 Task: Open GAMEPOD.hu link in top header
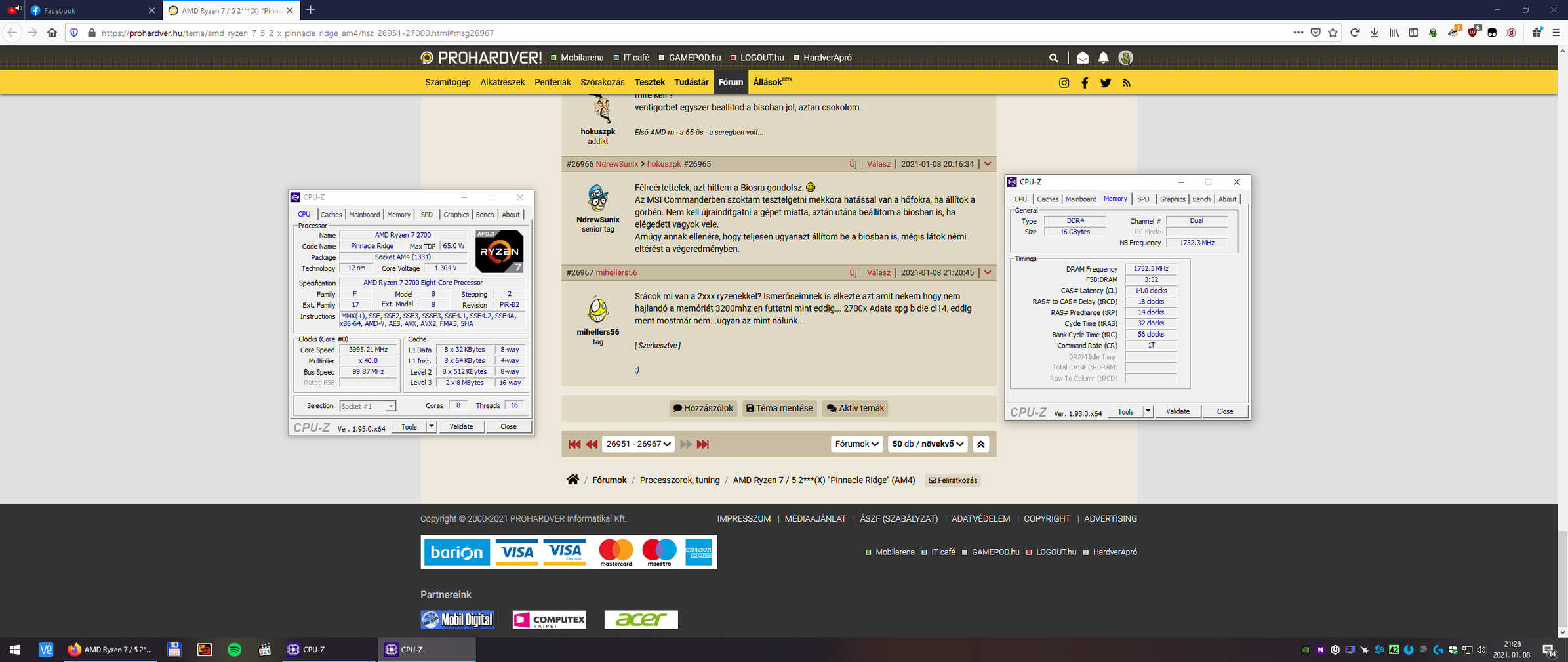[x=694, y=58]
